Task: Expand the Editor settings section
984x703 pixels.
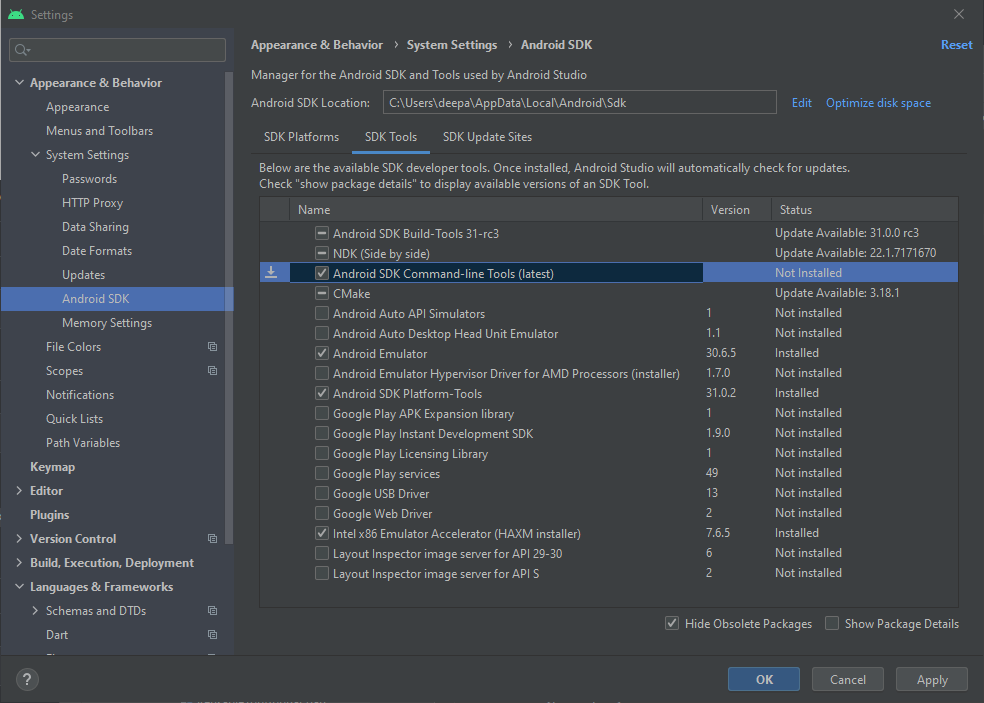Action: click(19, 490)
